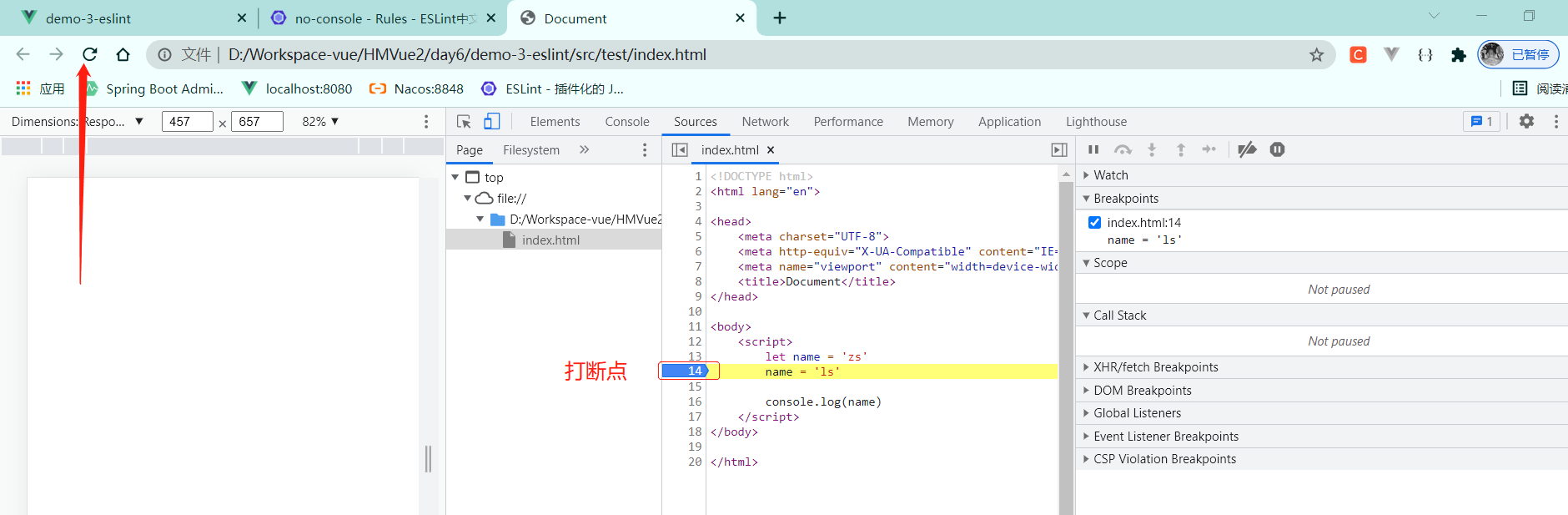Toggle the device toolbar icon
This screenshot has height=515, width=1568.
492,122
